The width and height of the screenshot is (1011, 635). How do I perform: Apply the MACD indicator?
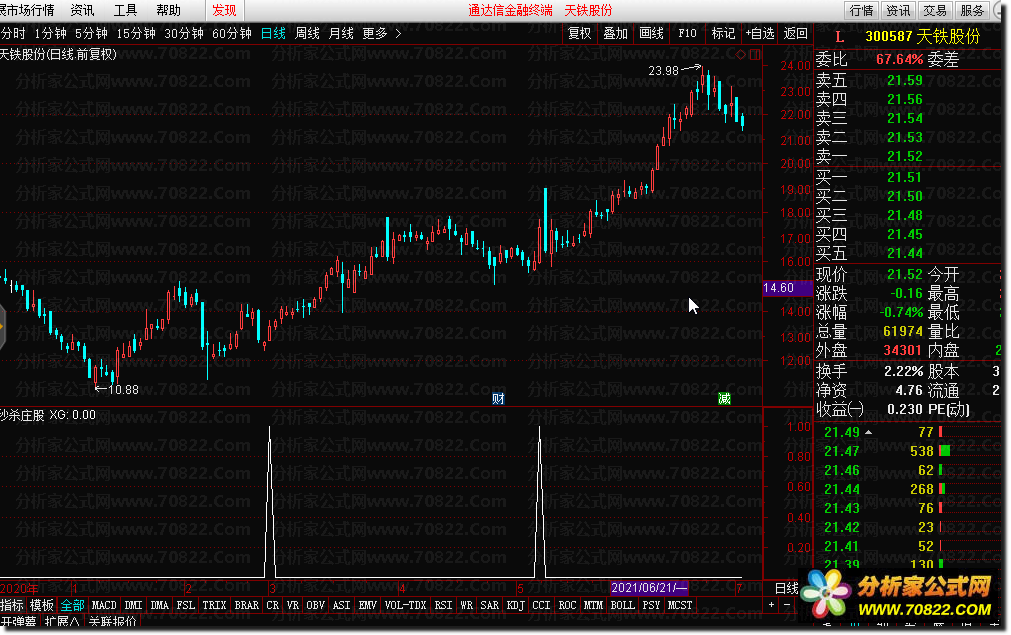104,605
